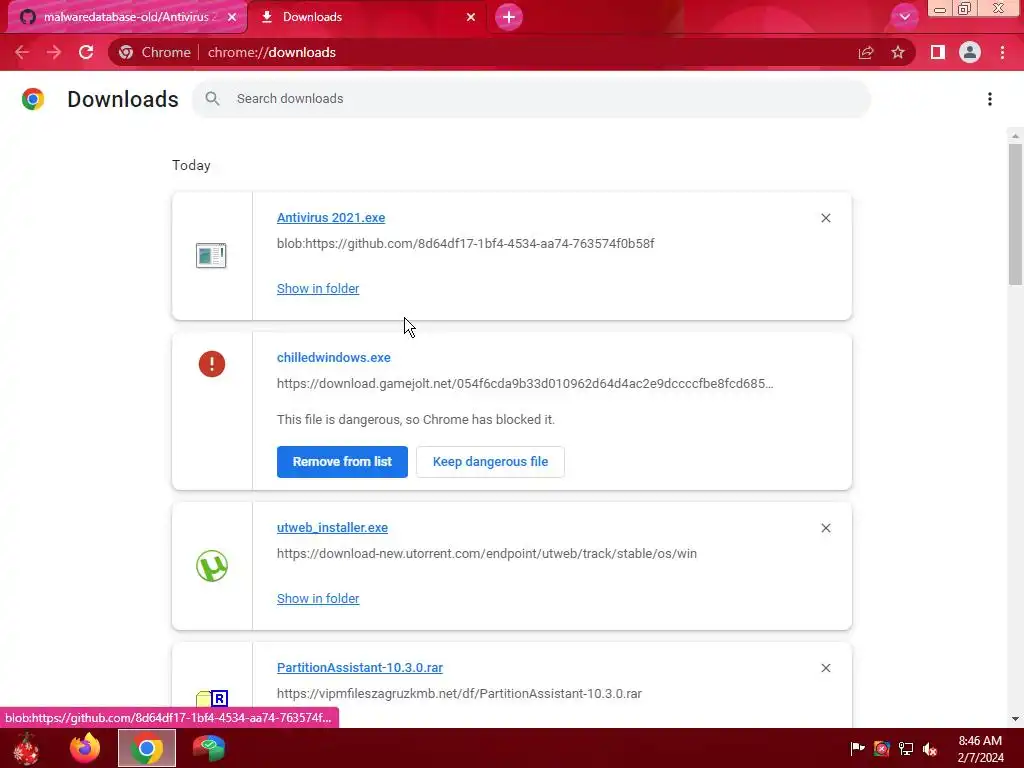This screenshot has width=1024, height=768.
Task: Open the utweb_installer.exe file link
Action: coord(332,528)
